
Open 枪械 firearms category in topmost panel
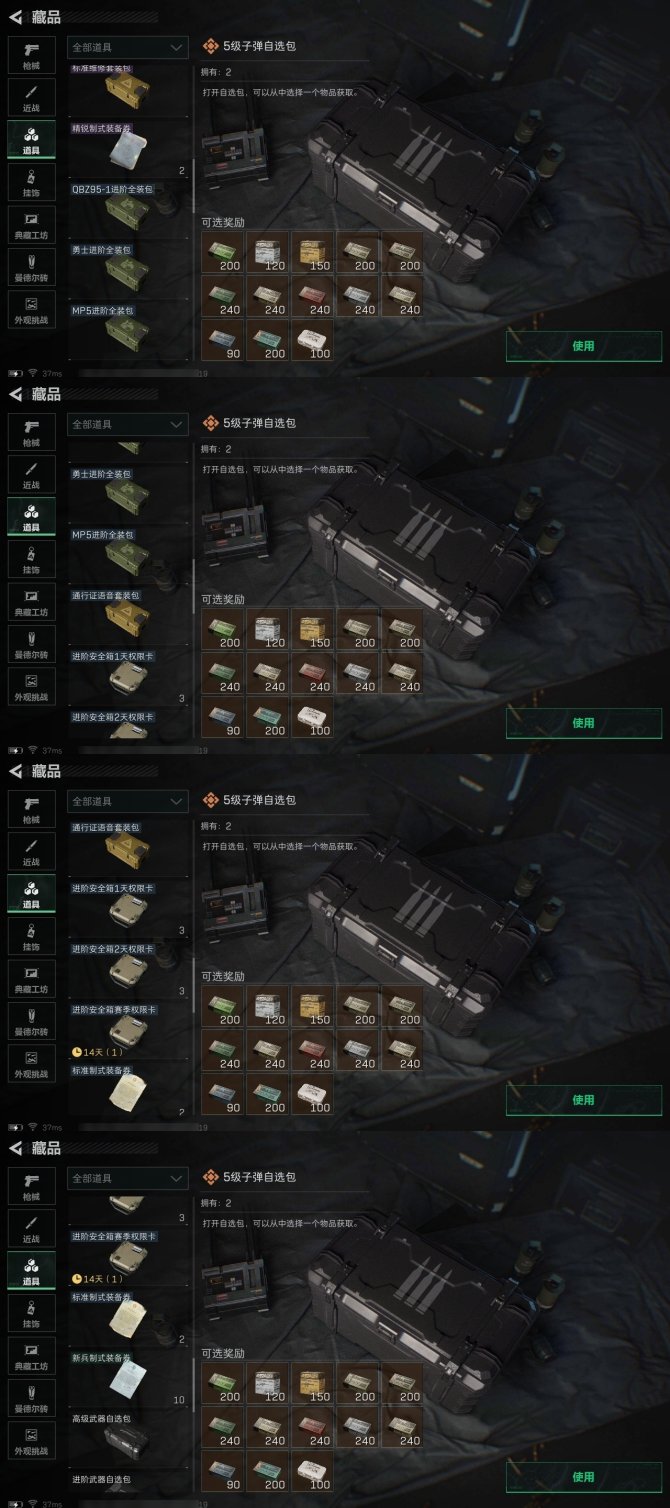(31, 56)
